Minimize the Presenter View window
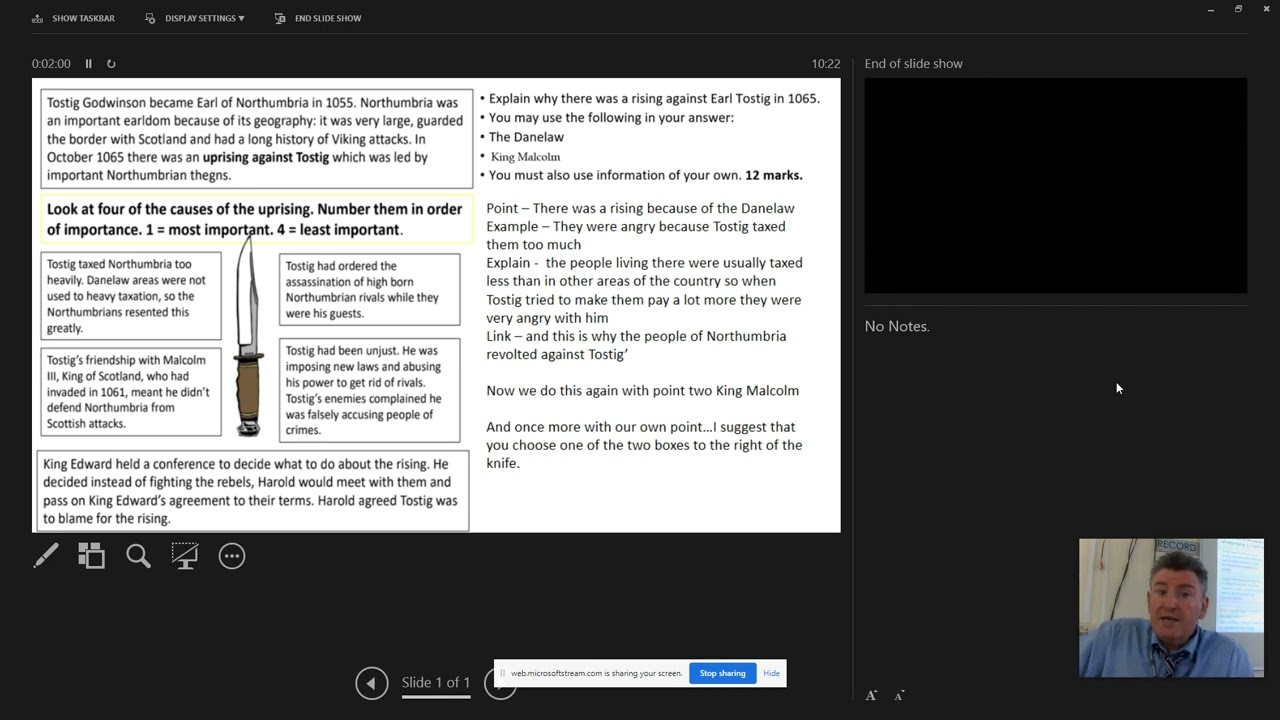The image size is (1280, 720). [1210, 9]
